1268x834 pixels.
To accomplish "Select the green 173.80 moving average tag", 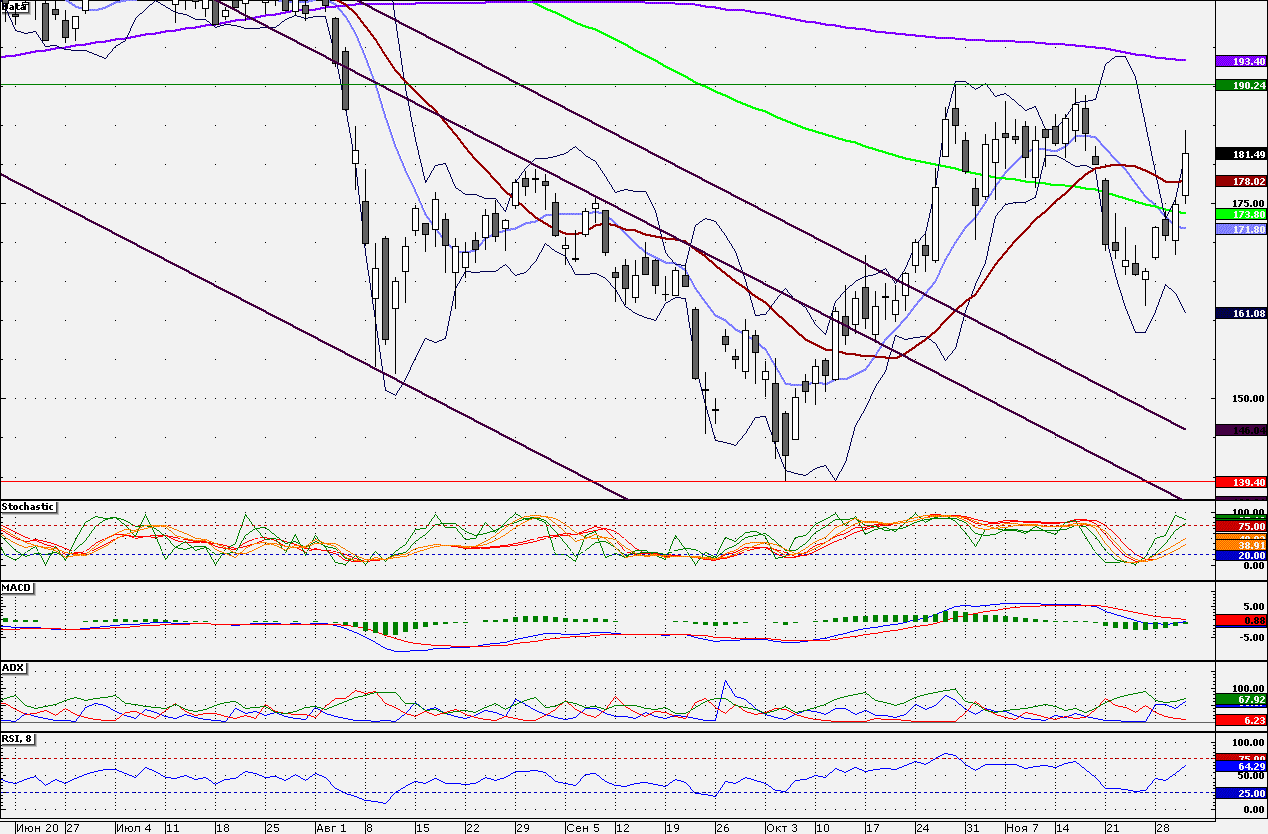I will tap(1240, 214).
